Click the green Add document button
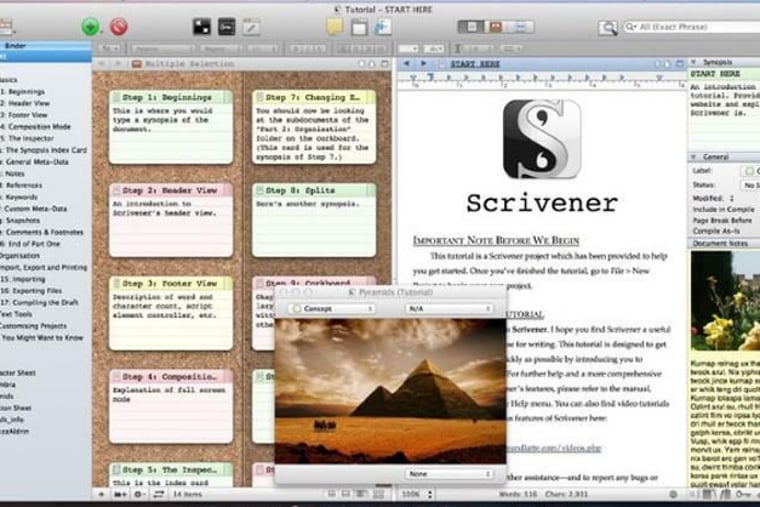760x507 pixels. (x=90, y=27)
